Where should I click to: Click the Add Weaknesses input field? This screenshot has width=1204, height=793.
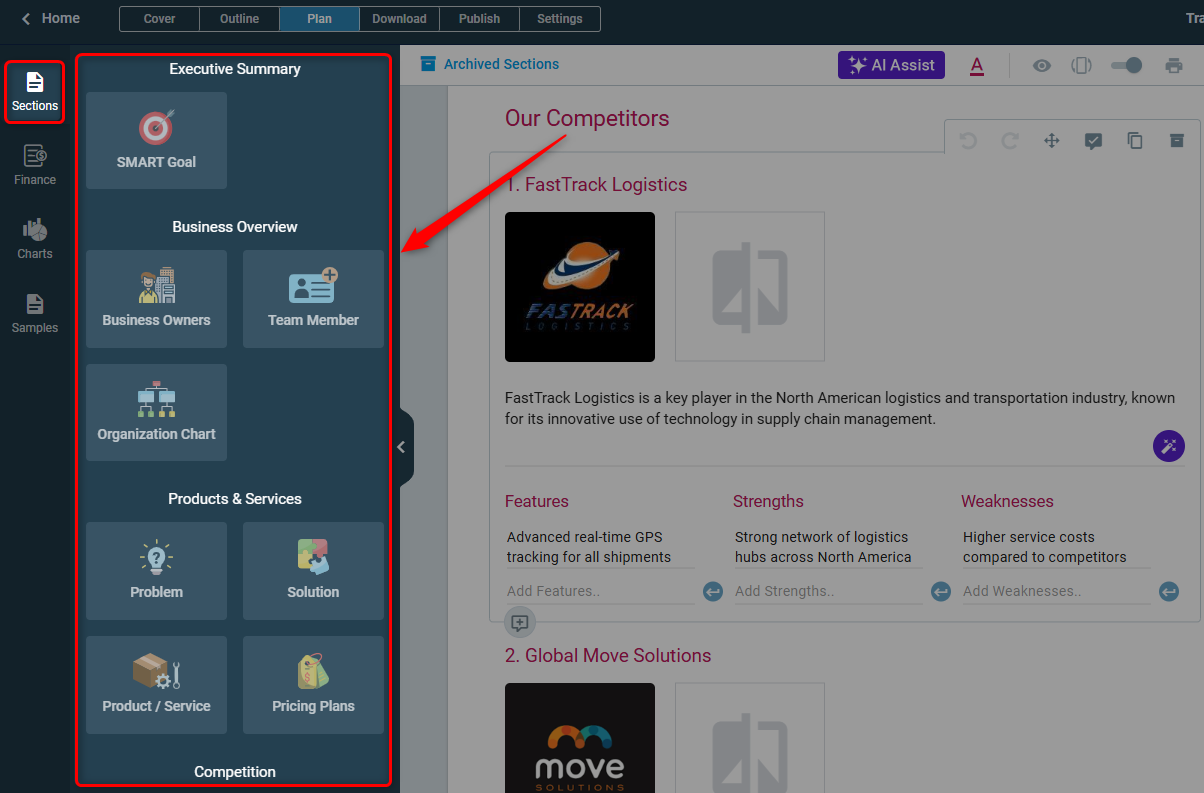1055,591
